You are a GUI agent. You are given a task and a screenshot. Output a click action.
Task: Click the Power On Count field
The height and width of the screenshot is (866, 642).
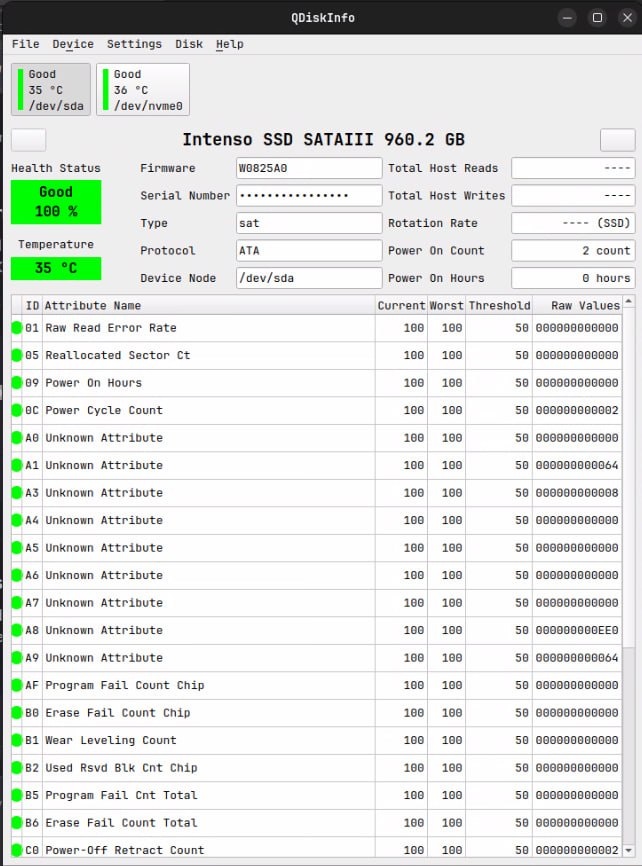point(573,251)
